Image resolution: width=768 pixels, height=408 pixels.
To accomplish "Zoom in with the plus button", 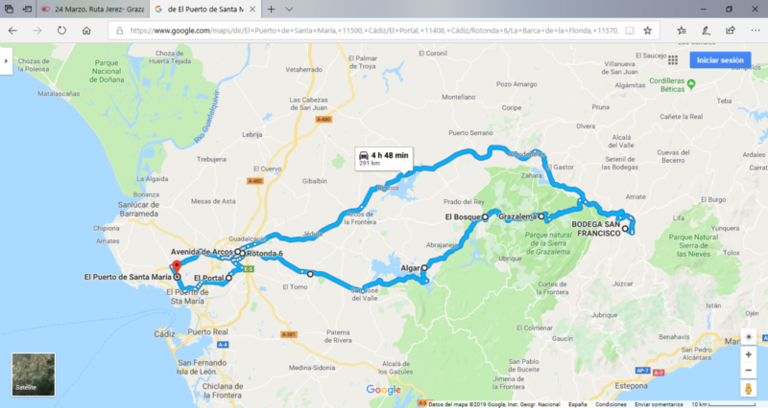I will 748,354.
